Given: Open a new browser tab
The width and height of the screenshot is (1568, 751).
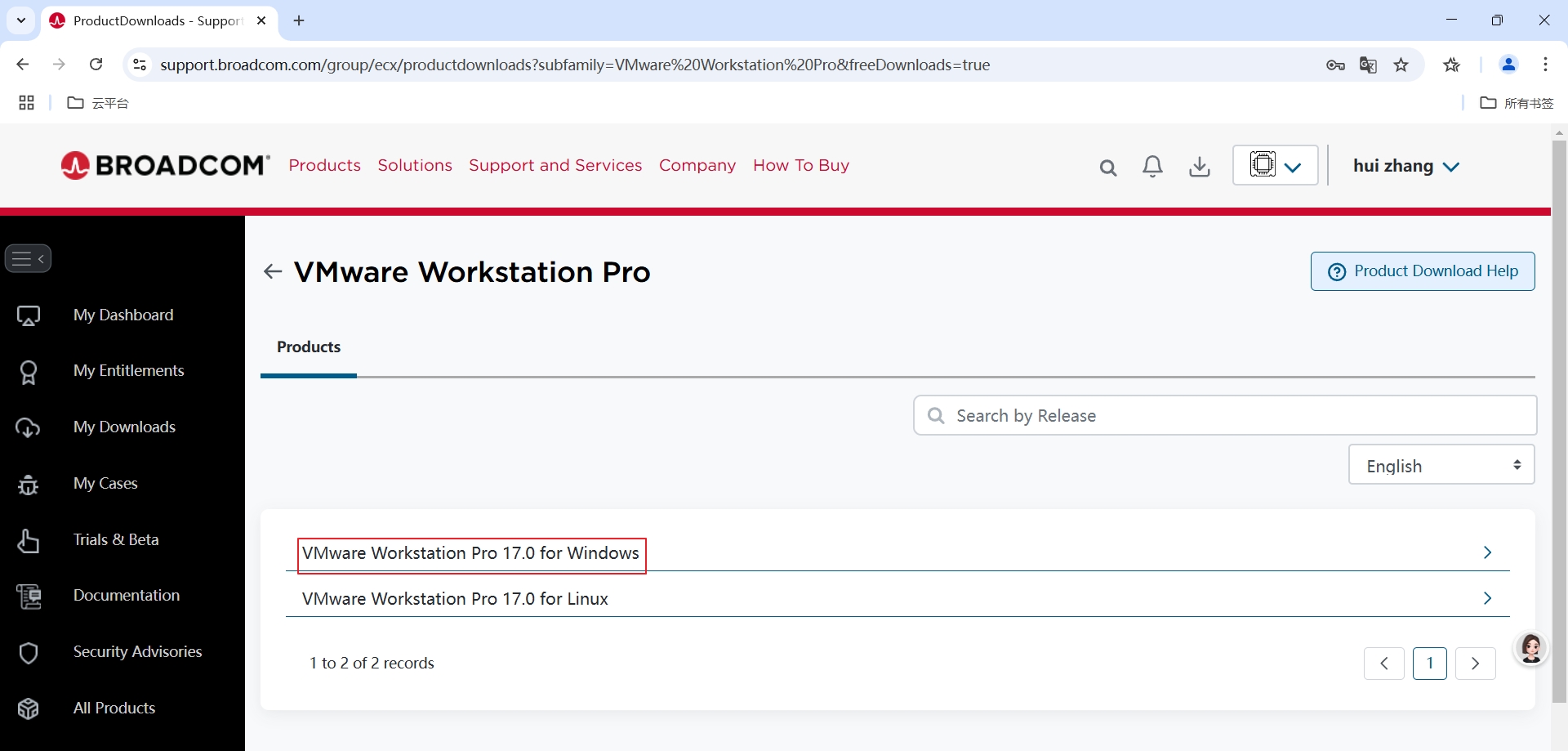Looking at the screenshot, I should pos(299,20).
